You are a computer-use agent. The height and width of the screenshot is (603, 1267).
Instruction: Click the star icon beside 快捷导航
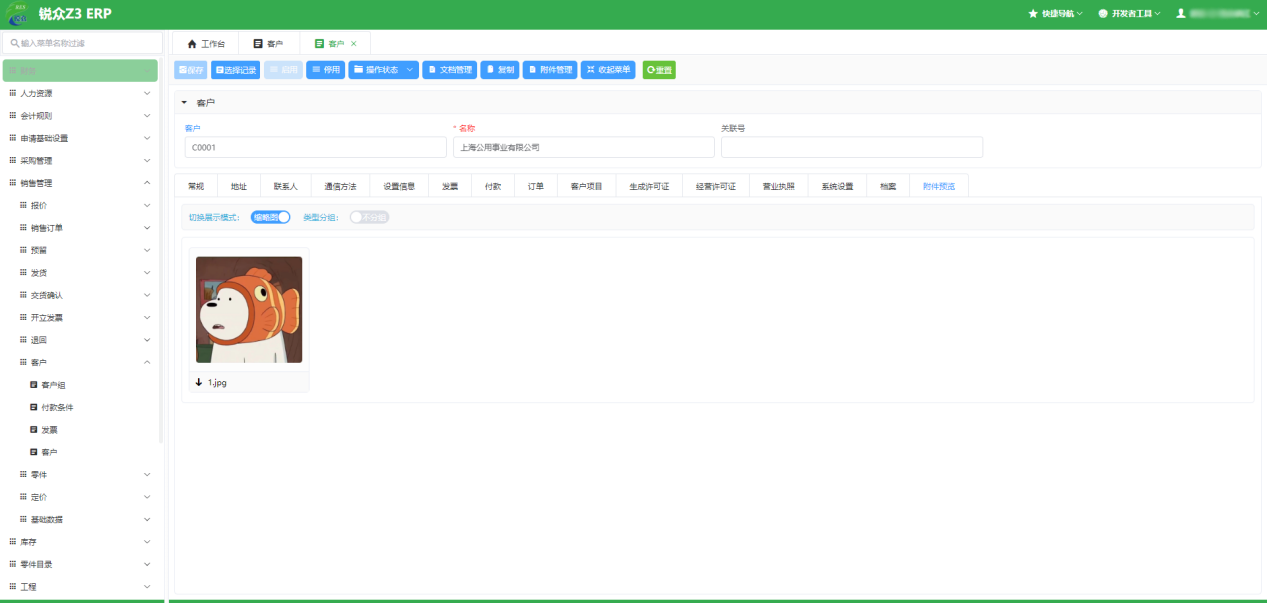click(x=1033, y=14)
